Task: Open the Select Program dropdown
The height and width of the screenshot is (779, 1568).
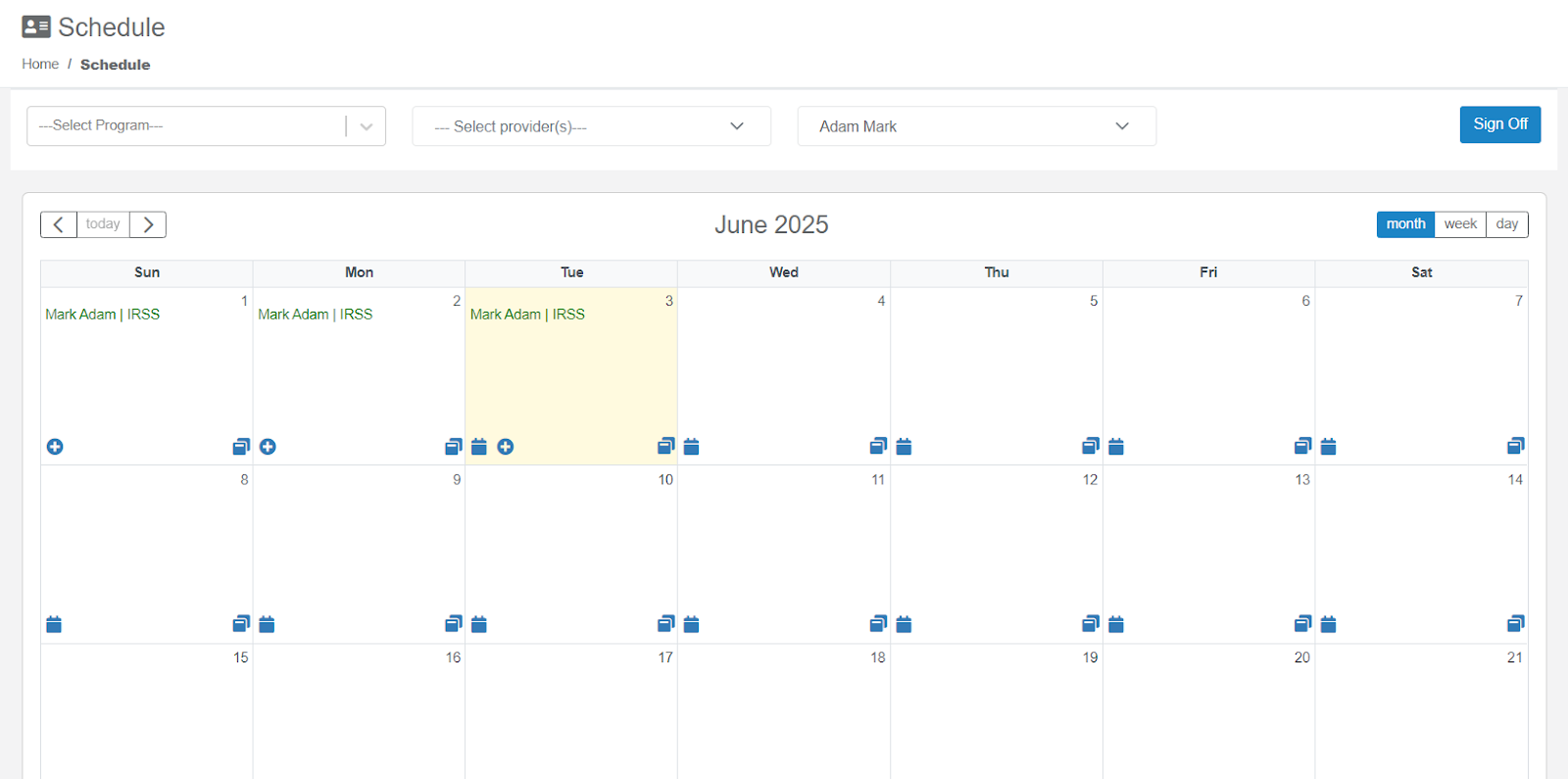Action: click(206, 126)
